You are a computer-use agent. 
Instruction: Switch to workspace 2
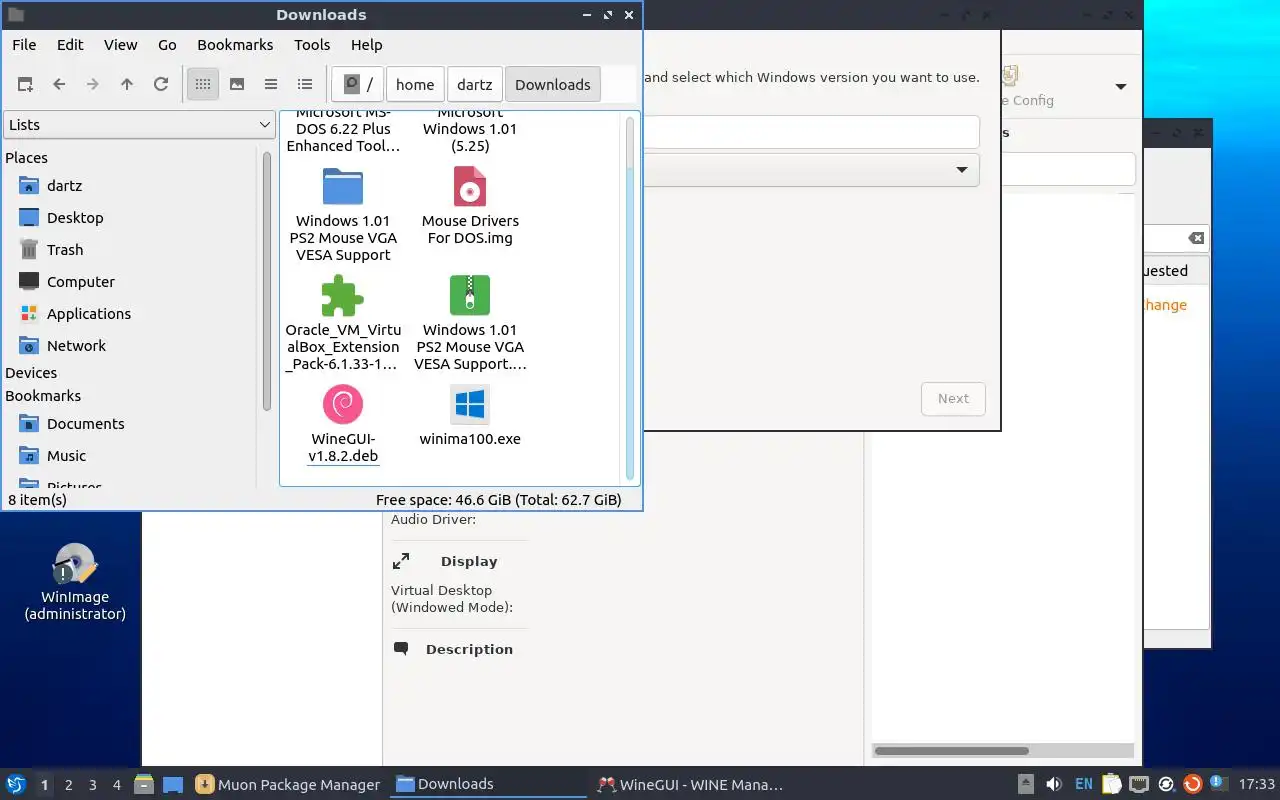click(x=69, y=785)
